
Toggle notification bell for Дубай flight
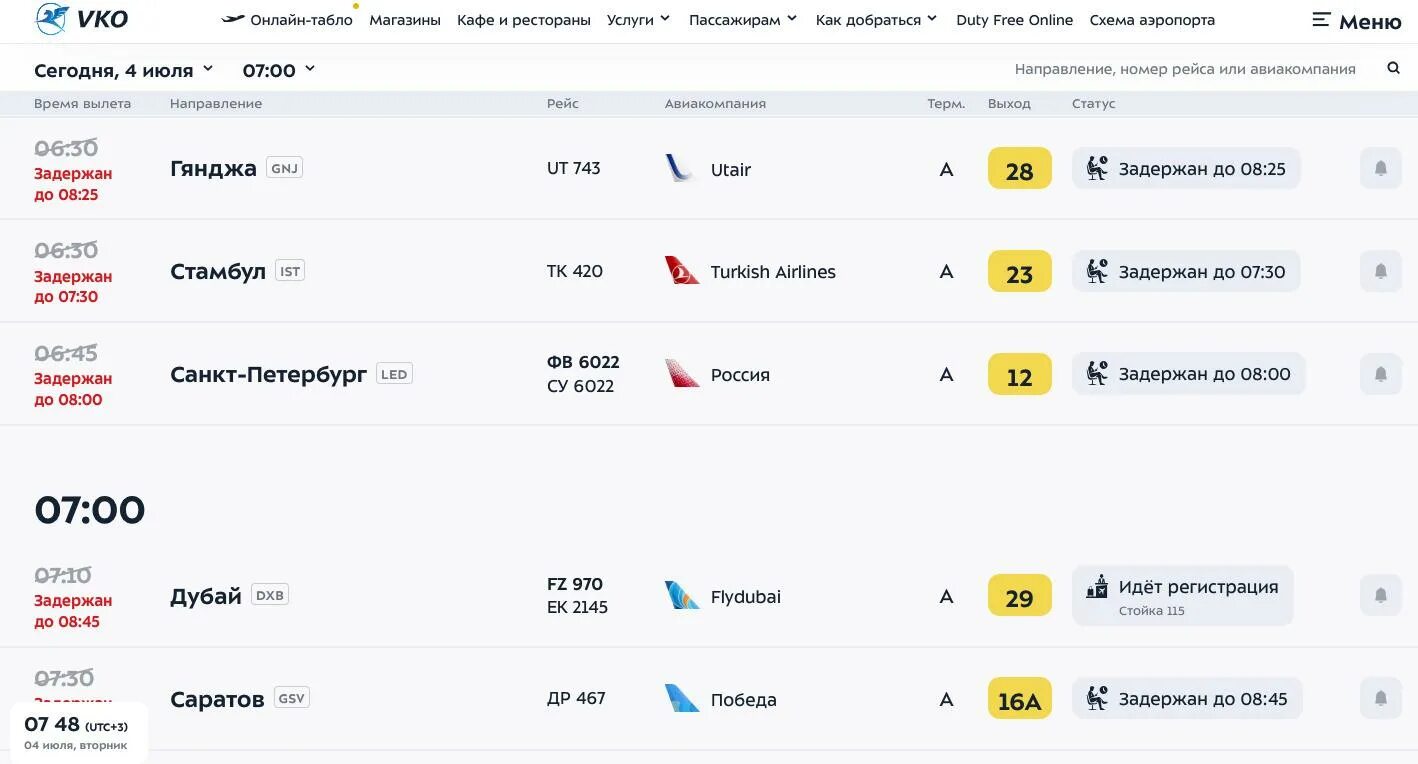click(1381, 595)
